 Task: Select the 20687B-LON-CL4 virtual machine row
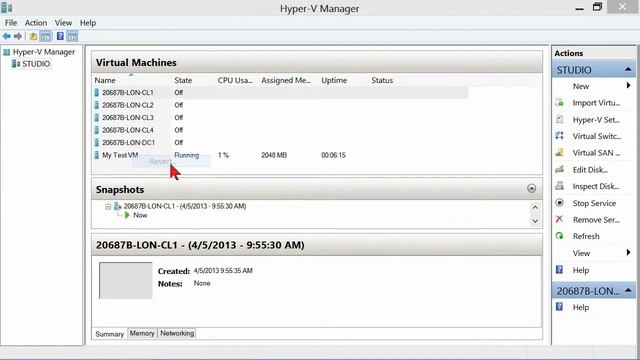click(x=280, y=130)
